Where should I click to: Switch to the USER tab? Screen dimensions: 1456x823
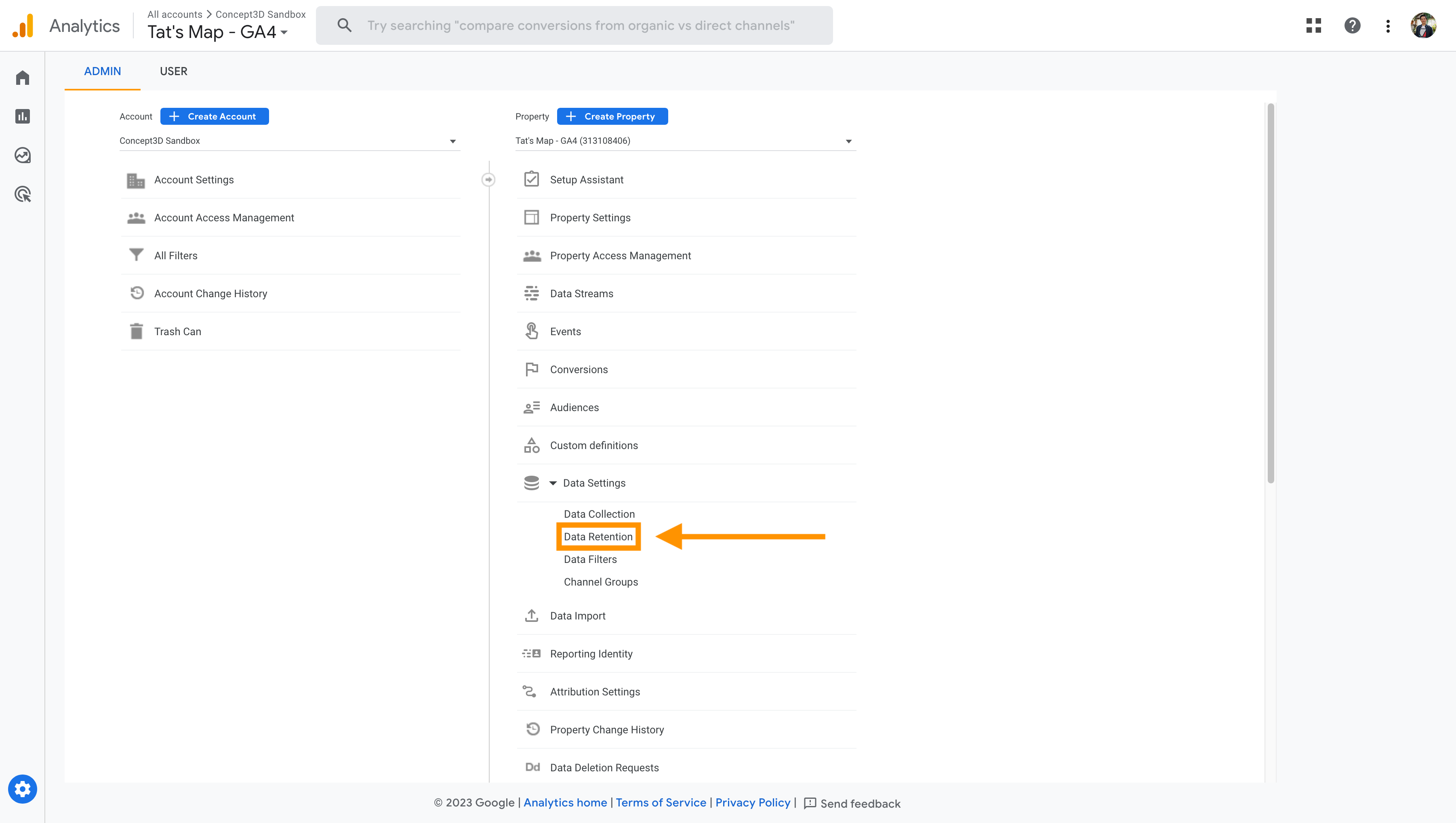click(173, 71)
